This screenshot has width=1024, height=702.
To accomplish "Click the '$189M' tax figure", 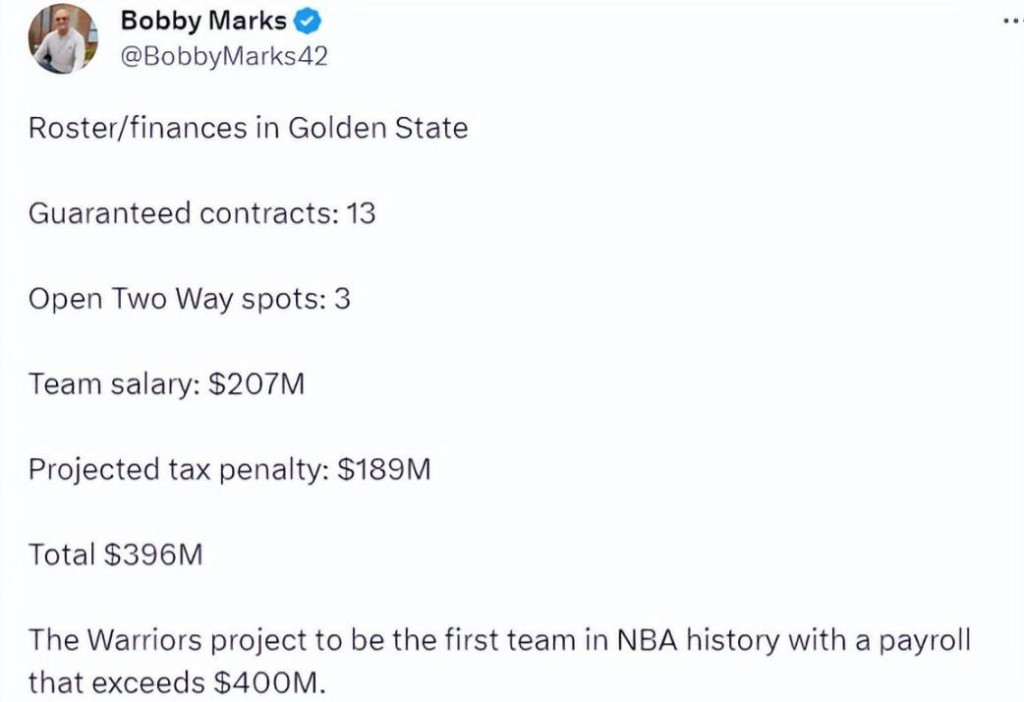I will coord(384,470).
